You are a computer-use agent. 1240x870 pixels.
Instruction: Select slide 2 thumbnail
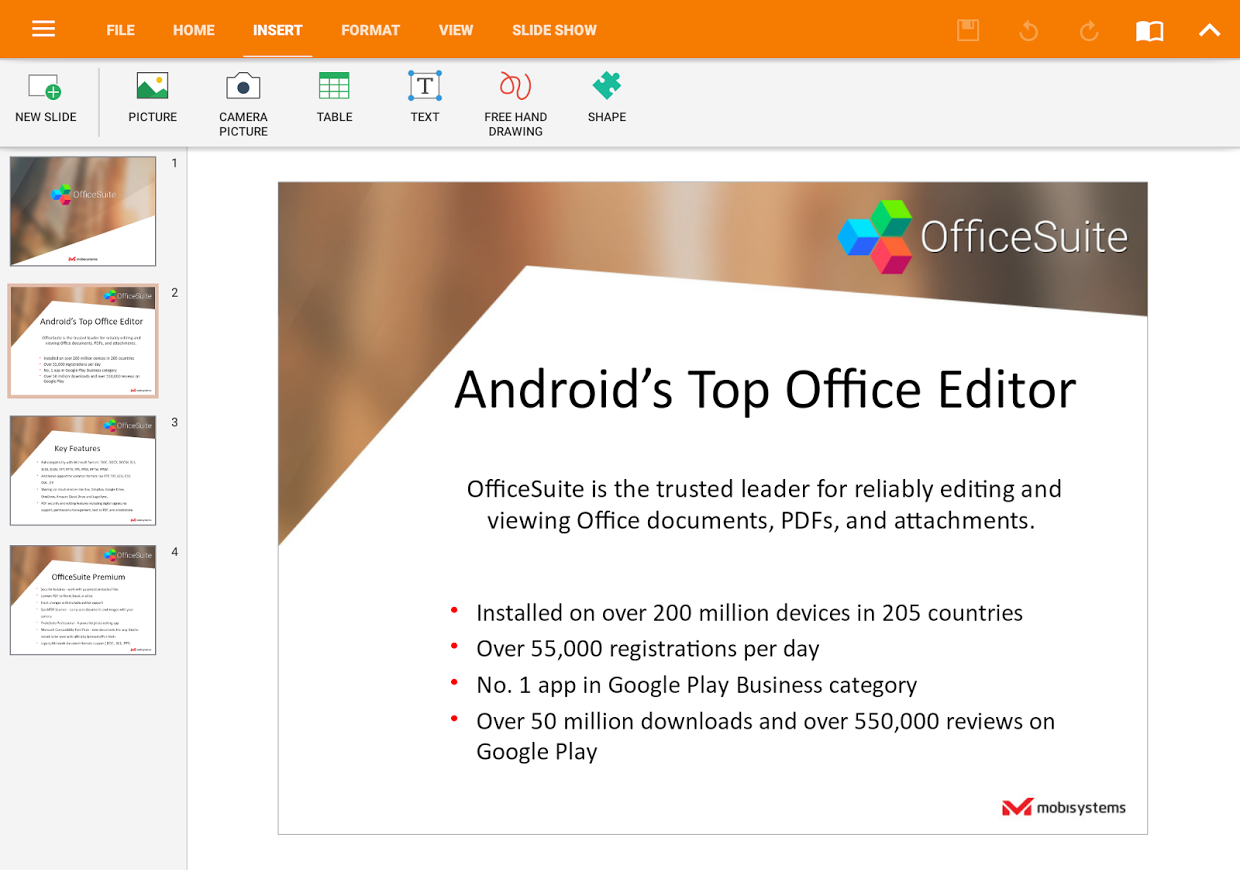click(x=83, y=341)
